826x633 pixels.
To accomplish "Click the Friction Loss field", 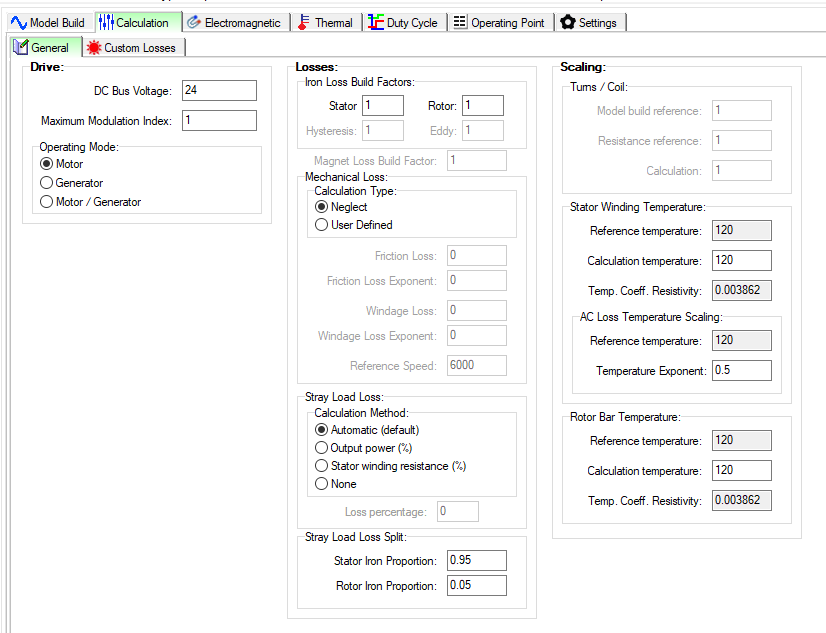I will 477,255.
